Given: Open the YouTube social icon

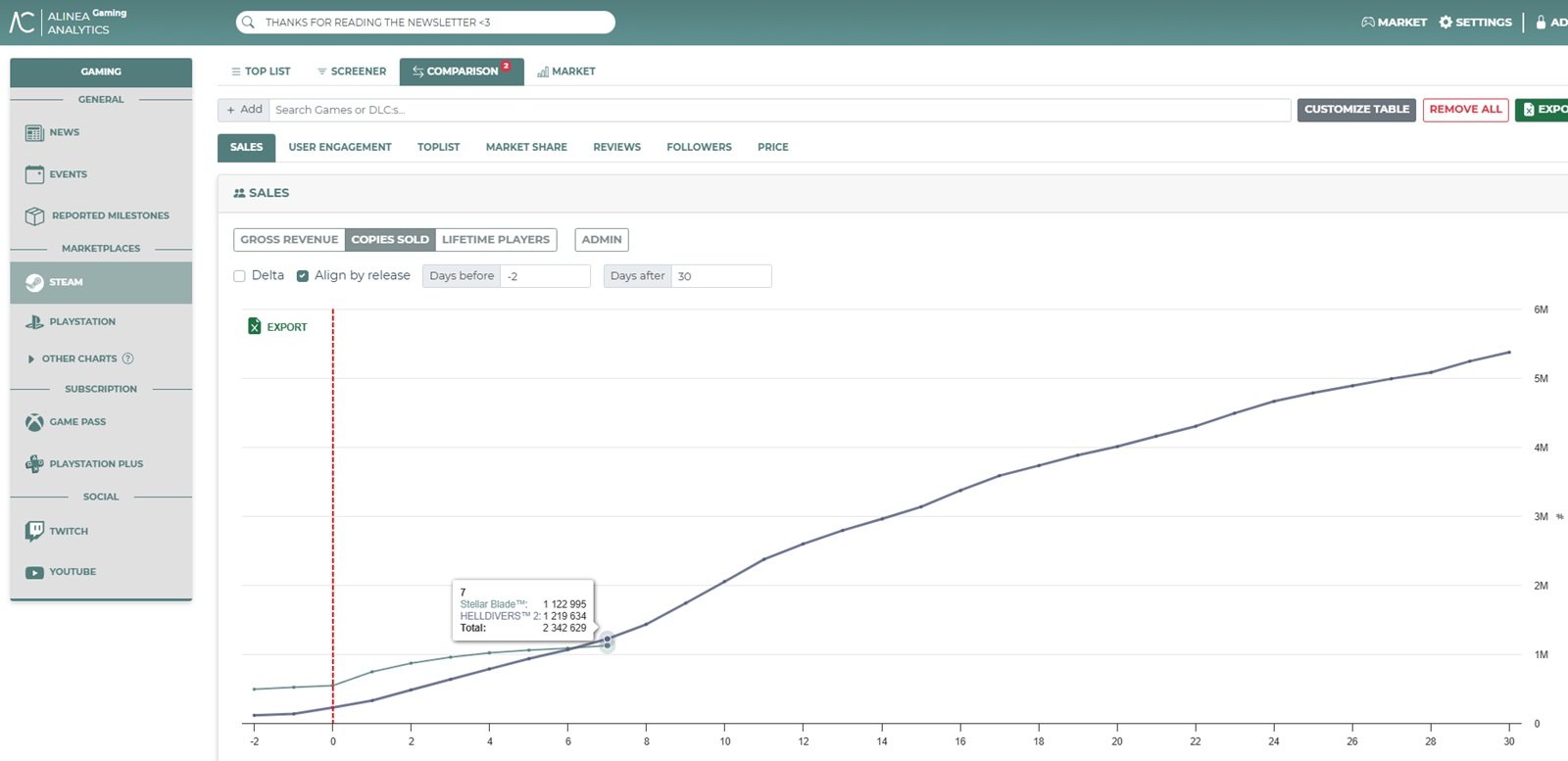Looking at the screenshot, I should [34, 572].
